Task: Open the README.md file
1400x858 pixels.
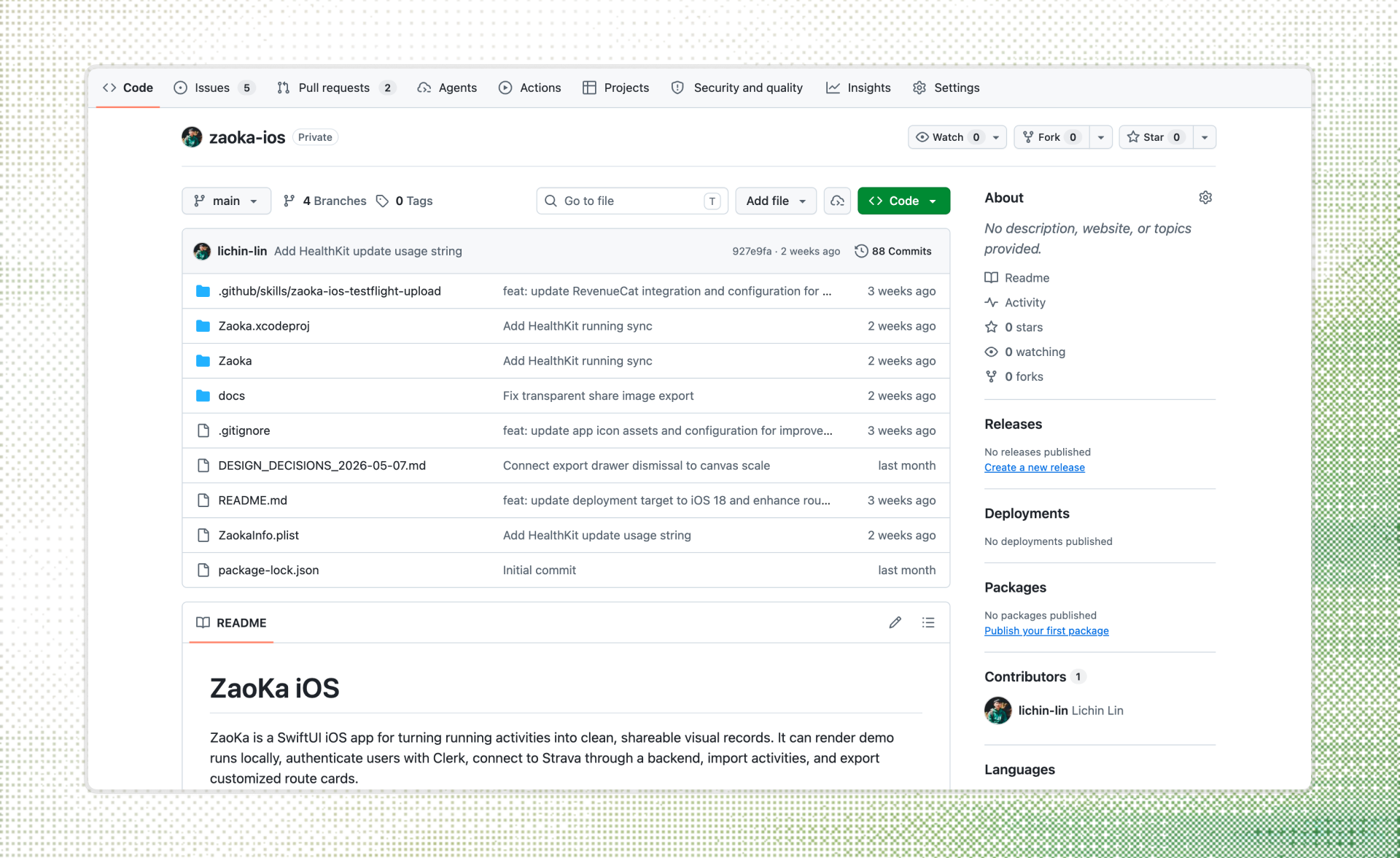Action: click(252, 500)
